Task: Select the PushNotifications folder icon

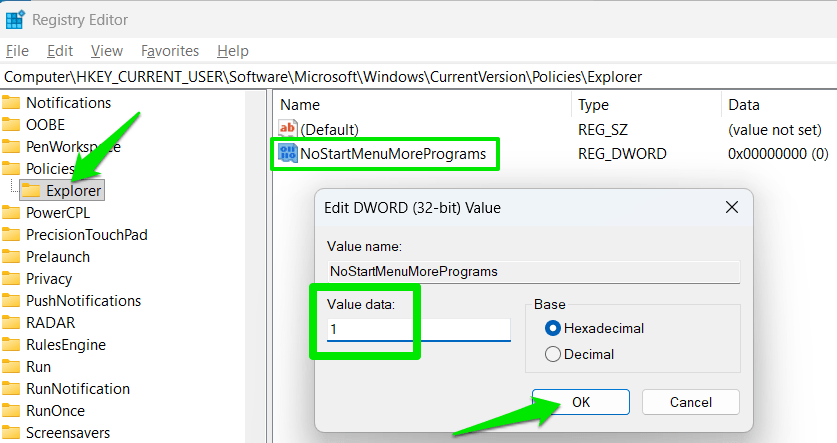Action: tap(11, 300)
